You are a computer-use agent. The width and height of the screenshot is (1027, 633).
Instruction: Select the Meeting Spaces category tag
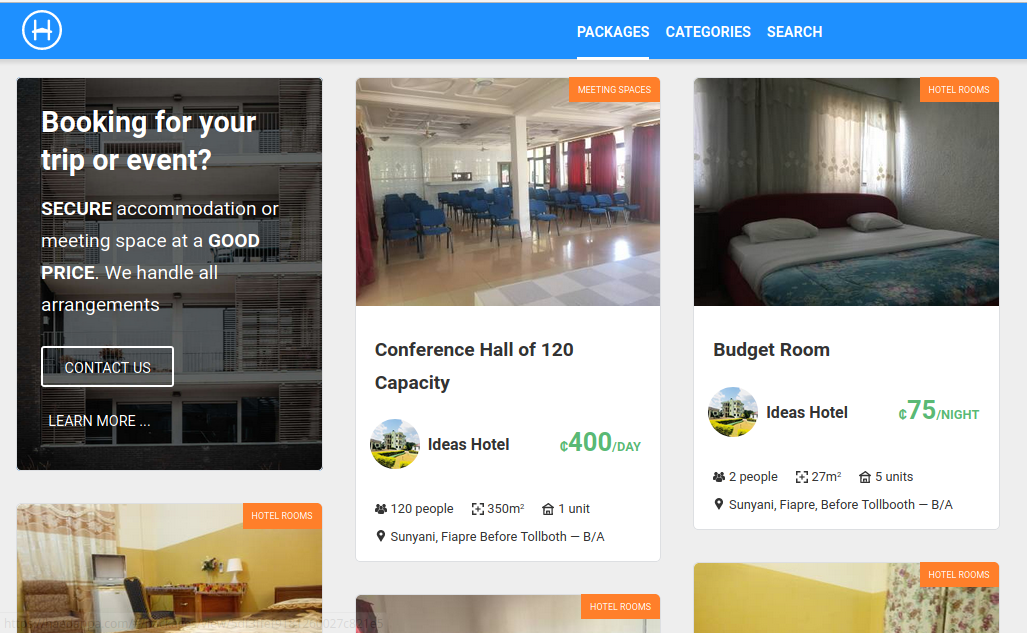(614, 90)
